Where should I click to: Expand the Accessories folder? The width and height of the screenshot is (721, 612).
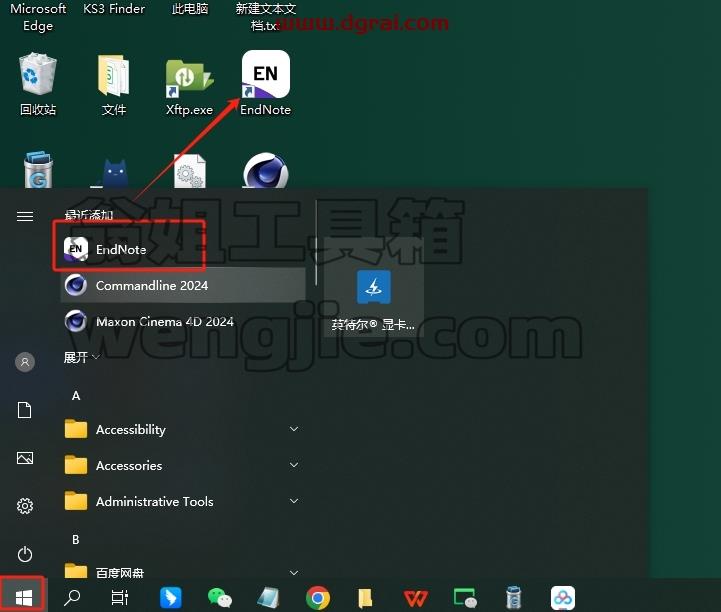183,465
